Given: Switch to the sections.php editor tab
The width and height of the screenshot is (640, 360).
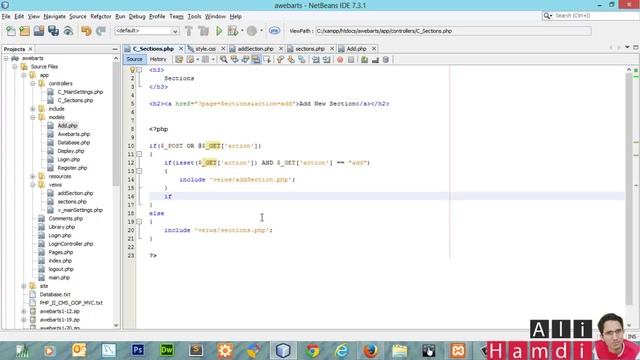Looking at the screenshot, I should (x=310, y=49).
